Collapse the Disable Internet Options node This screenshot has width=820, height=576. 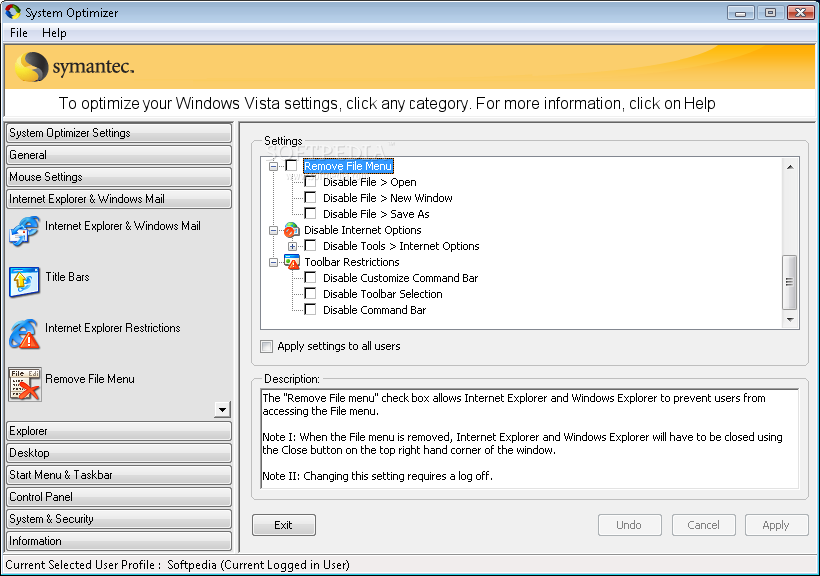273,230
